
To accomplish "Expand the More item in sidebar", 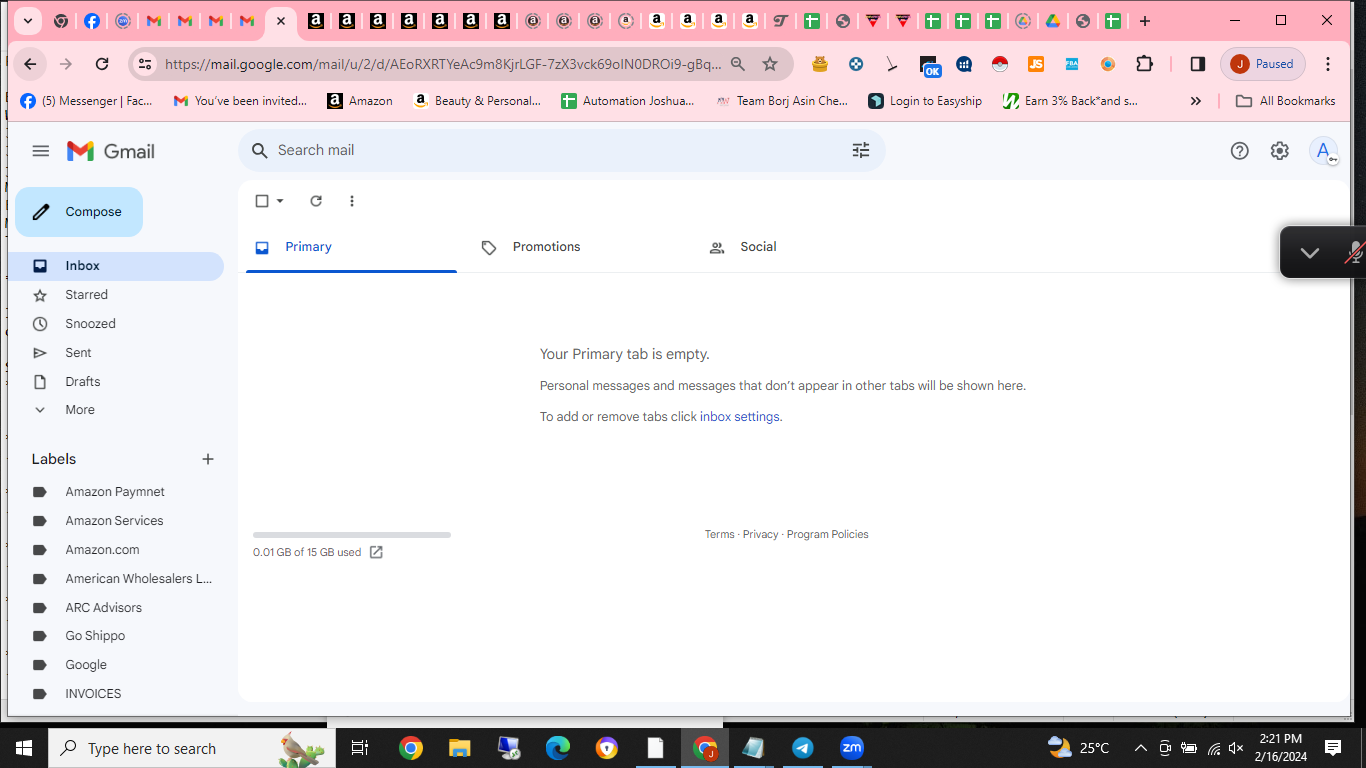I will (79, 410).
